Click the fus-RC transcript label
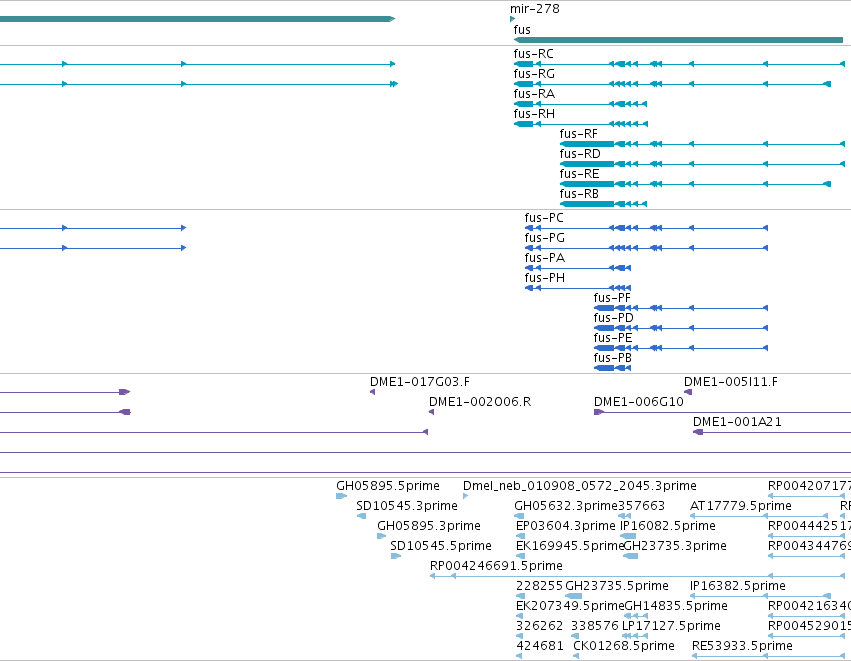This screenshot has height=661, width=851. coord(534,54)
